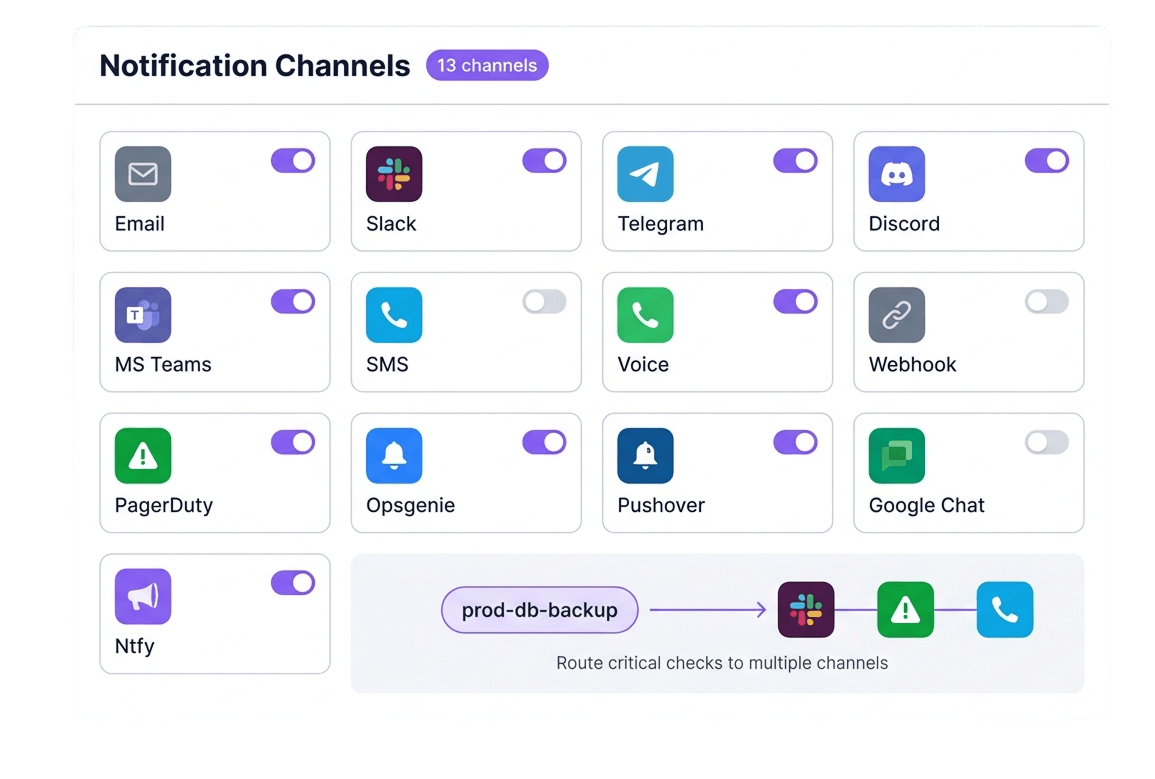Click the Webhook label text
The image size is (1155, 779).
click(x=913, y=364)
